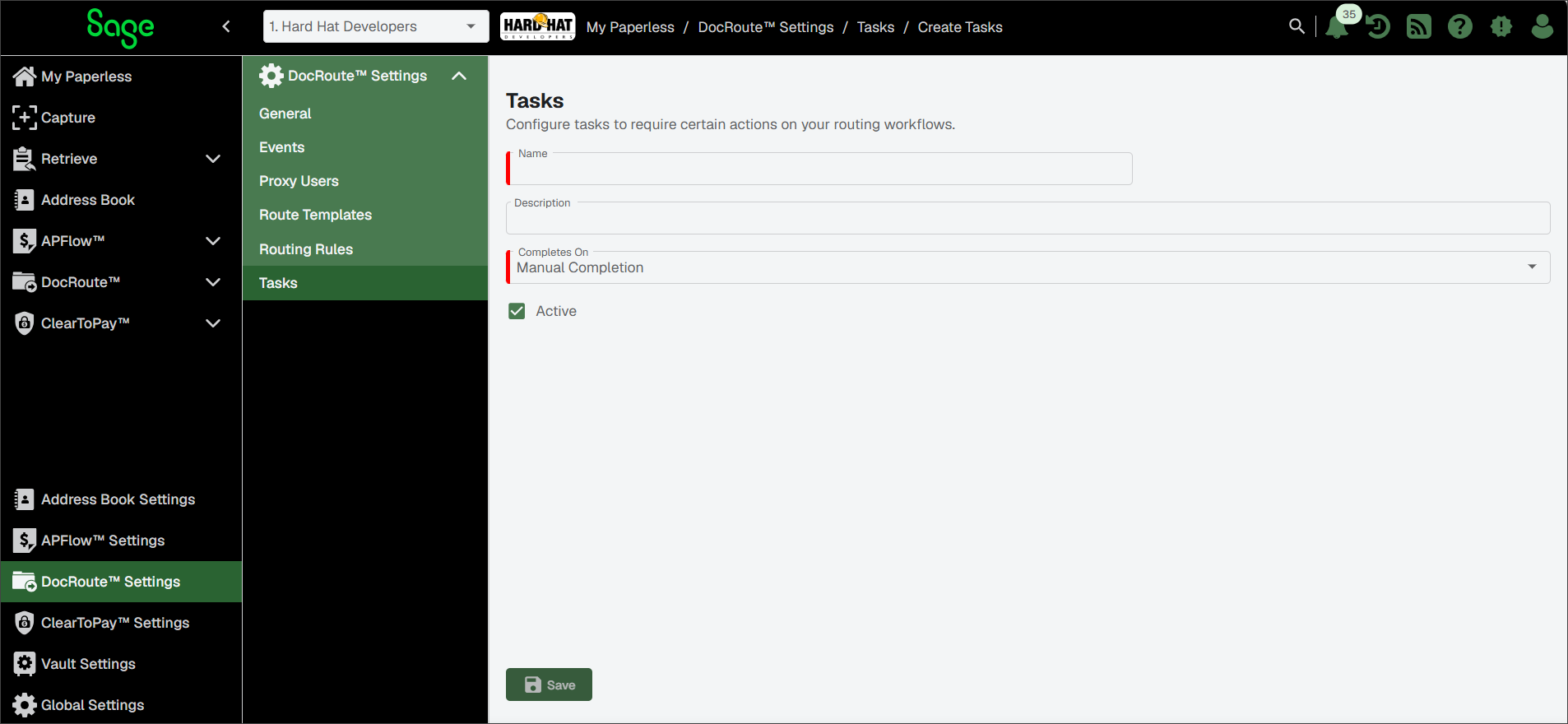Open the Proxy Users item
This screenshot has height=724, width=1568.
[365, 181]
